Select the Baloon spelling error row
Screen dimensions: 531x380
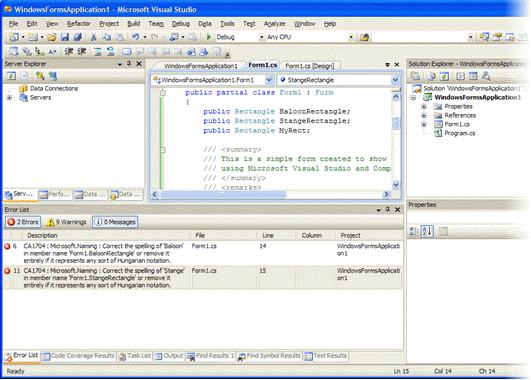(x=203, y=253)
